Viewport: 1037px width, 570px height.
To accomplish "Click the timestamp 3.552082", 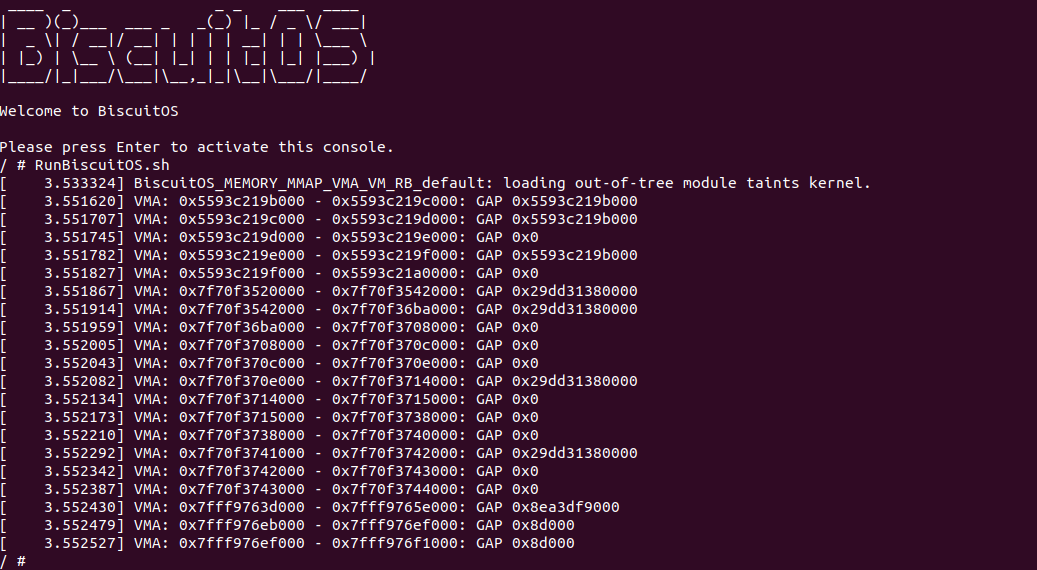I will (85, 381).
